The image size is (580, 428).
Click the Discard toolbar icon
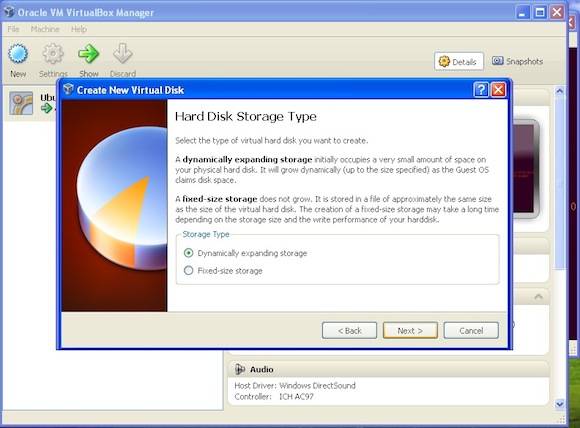tap(122, 54)
